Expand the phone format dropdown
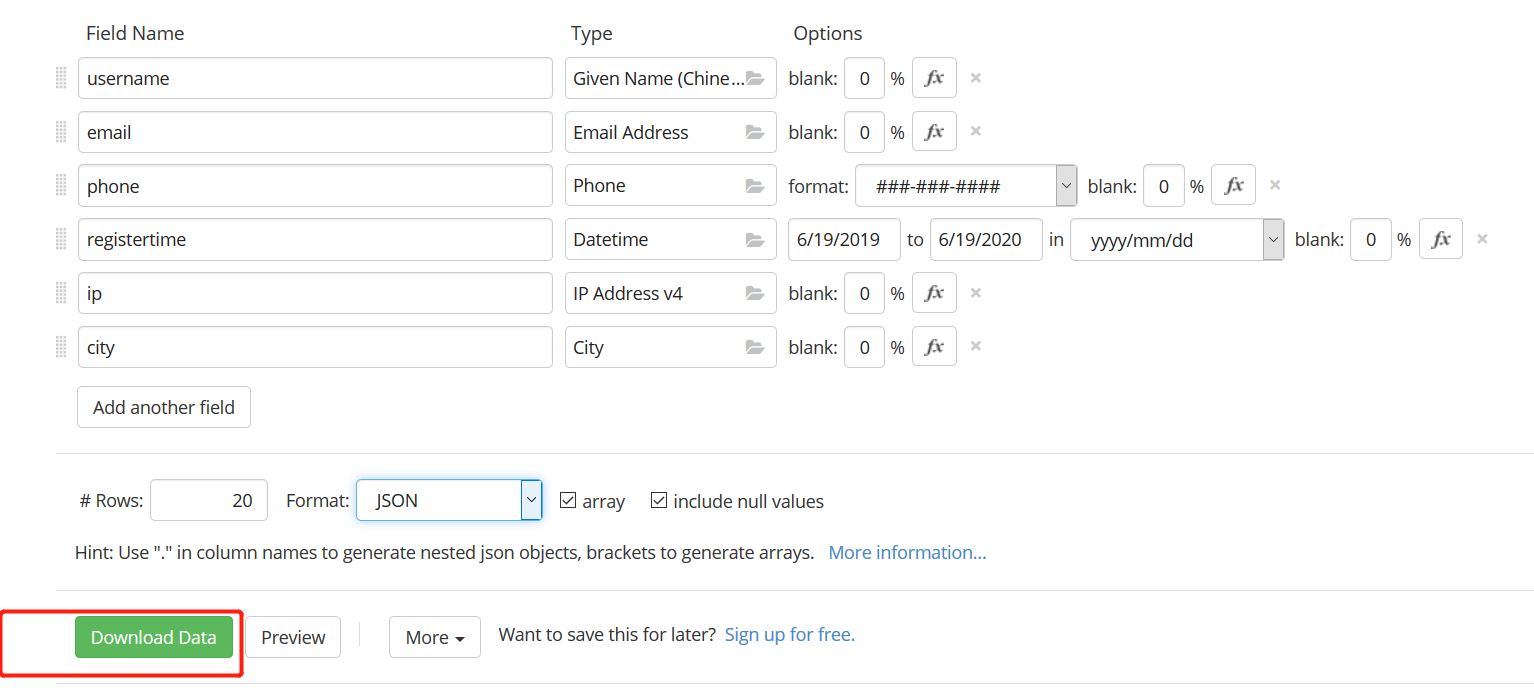Screen dimensions: 1534x694 tap(1066, 186)
